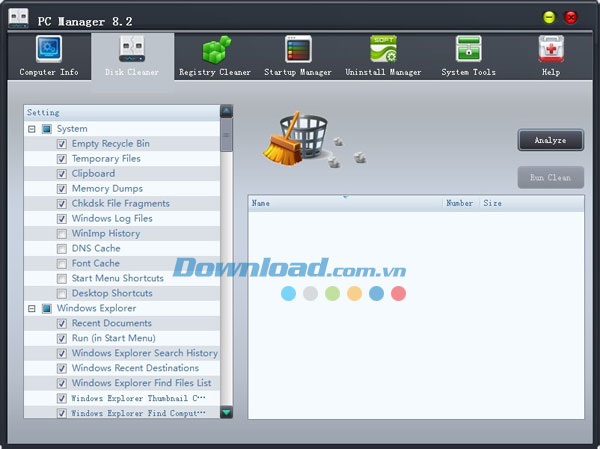The image size is (600, 449).
Task: Click the PC Manager title bar logo
Action: point(18,17)
